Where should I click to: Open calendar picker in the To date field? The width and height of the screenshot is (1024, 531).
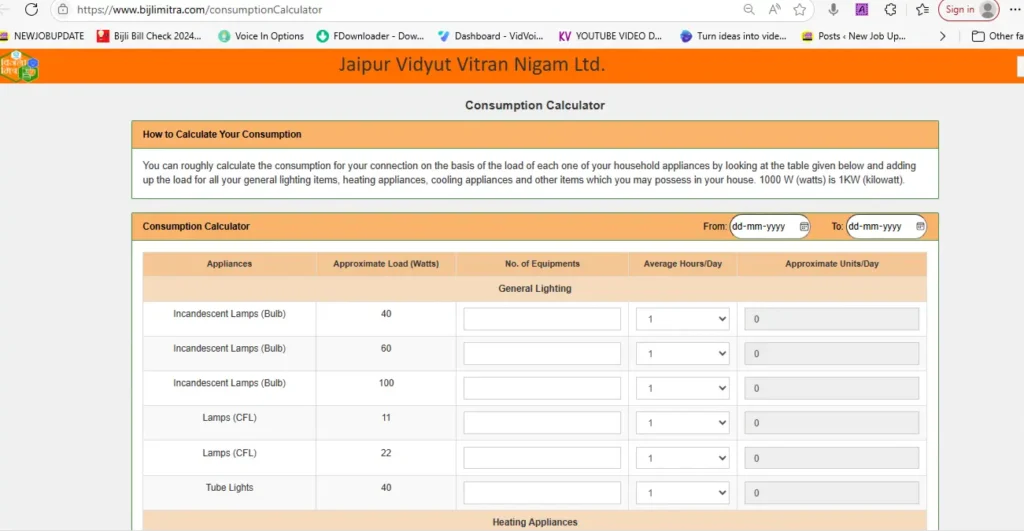(920, 227)
